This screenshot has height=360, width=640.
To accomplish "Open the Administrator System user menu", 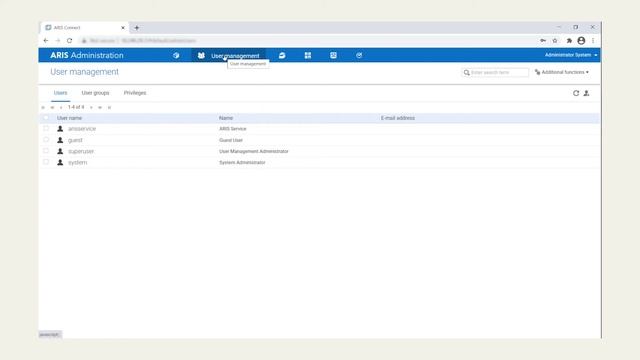I will click(571, 55).
